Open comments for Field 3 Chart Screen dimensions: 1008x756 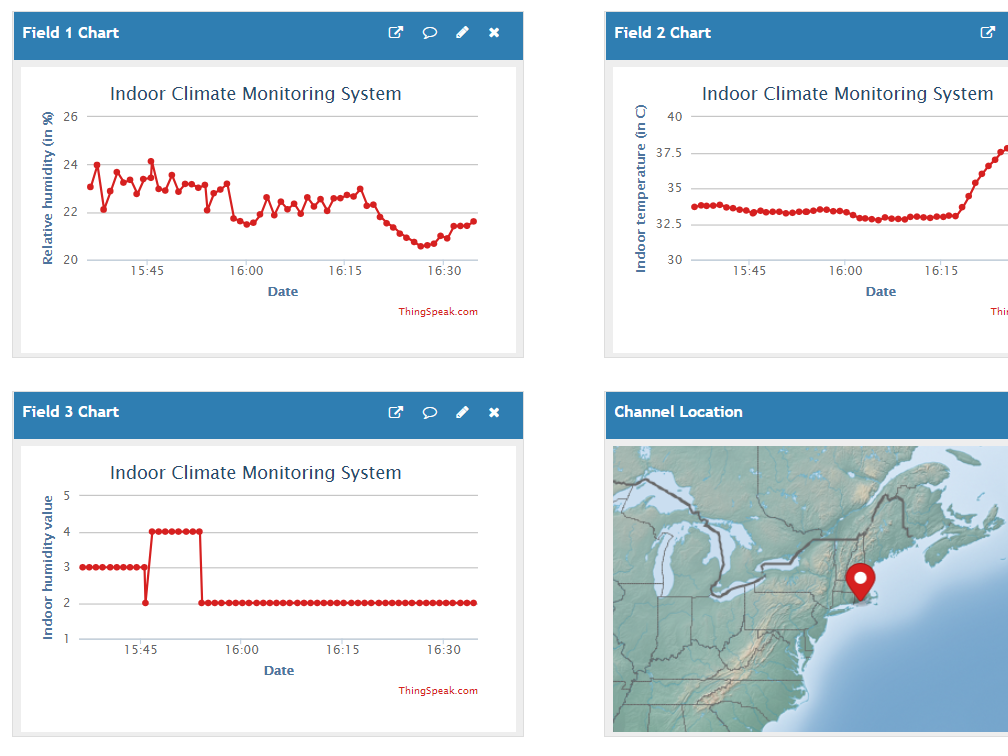point(429,412)
